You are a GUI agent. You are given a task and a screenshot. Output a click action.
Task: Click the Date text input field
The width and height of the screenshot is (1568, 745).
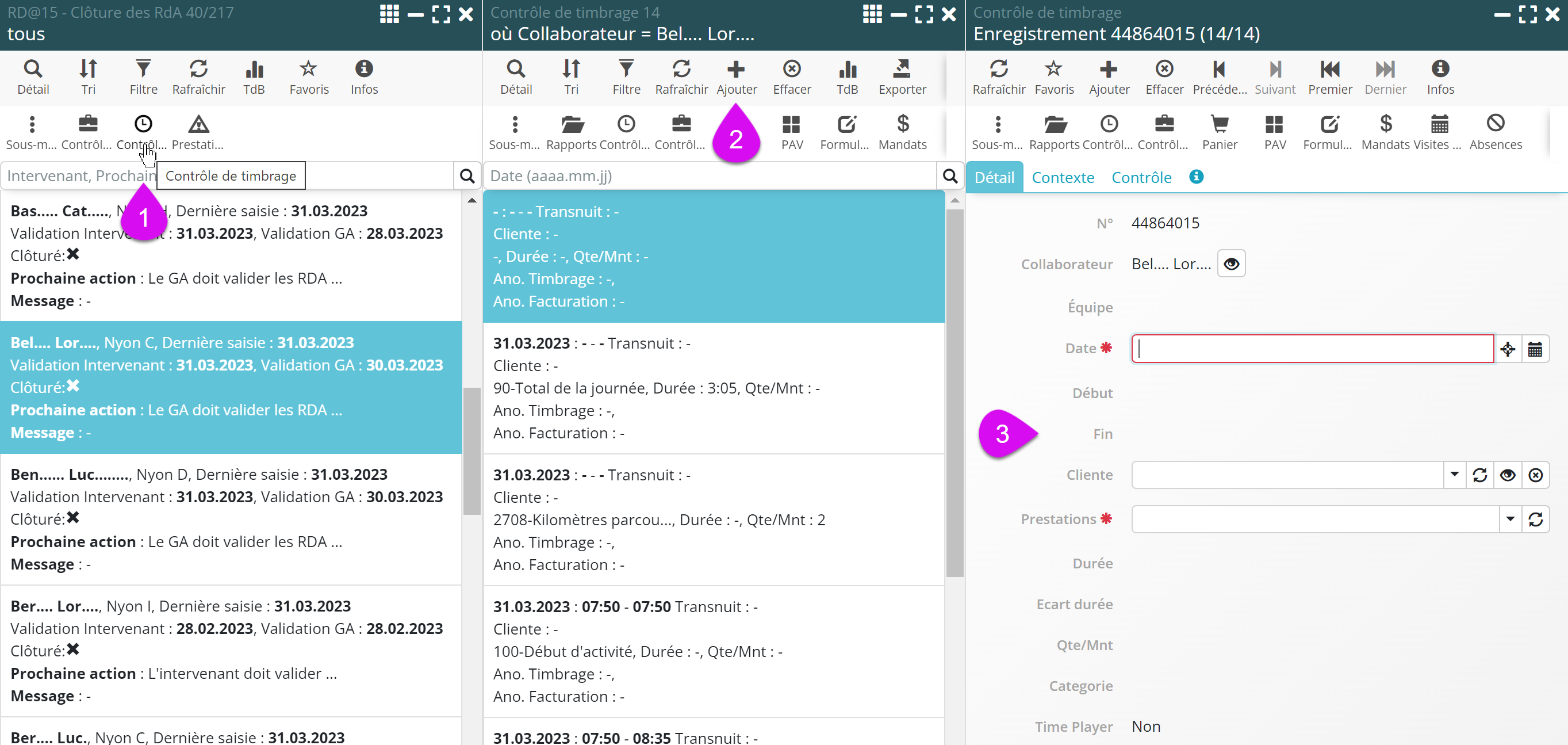tap(1312, 349)
